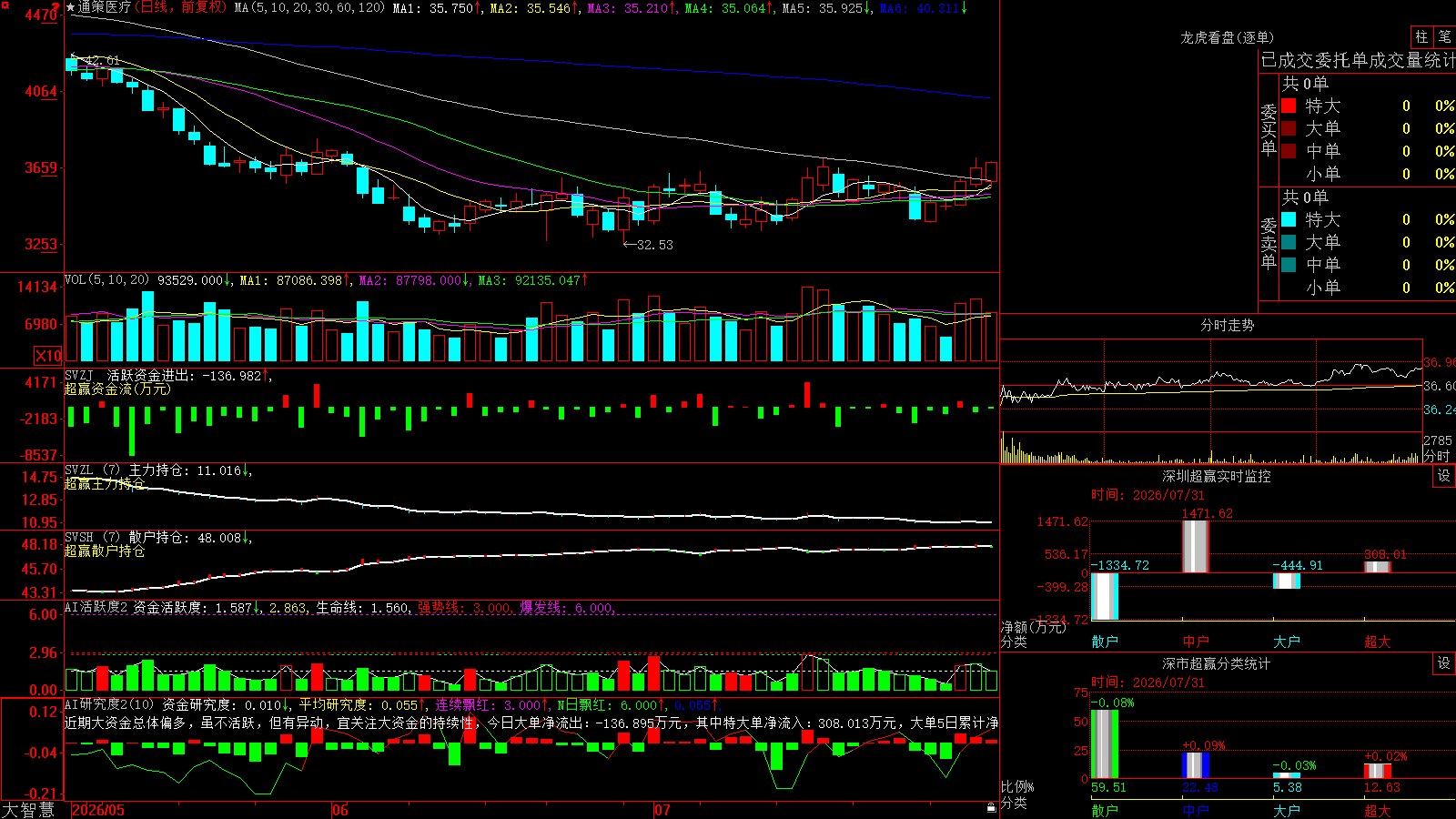Click the 净额(万元) axis label
This screenshot has width=1456, height=819.
(1033, 627)
